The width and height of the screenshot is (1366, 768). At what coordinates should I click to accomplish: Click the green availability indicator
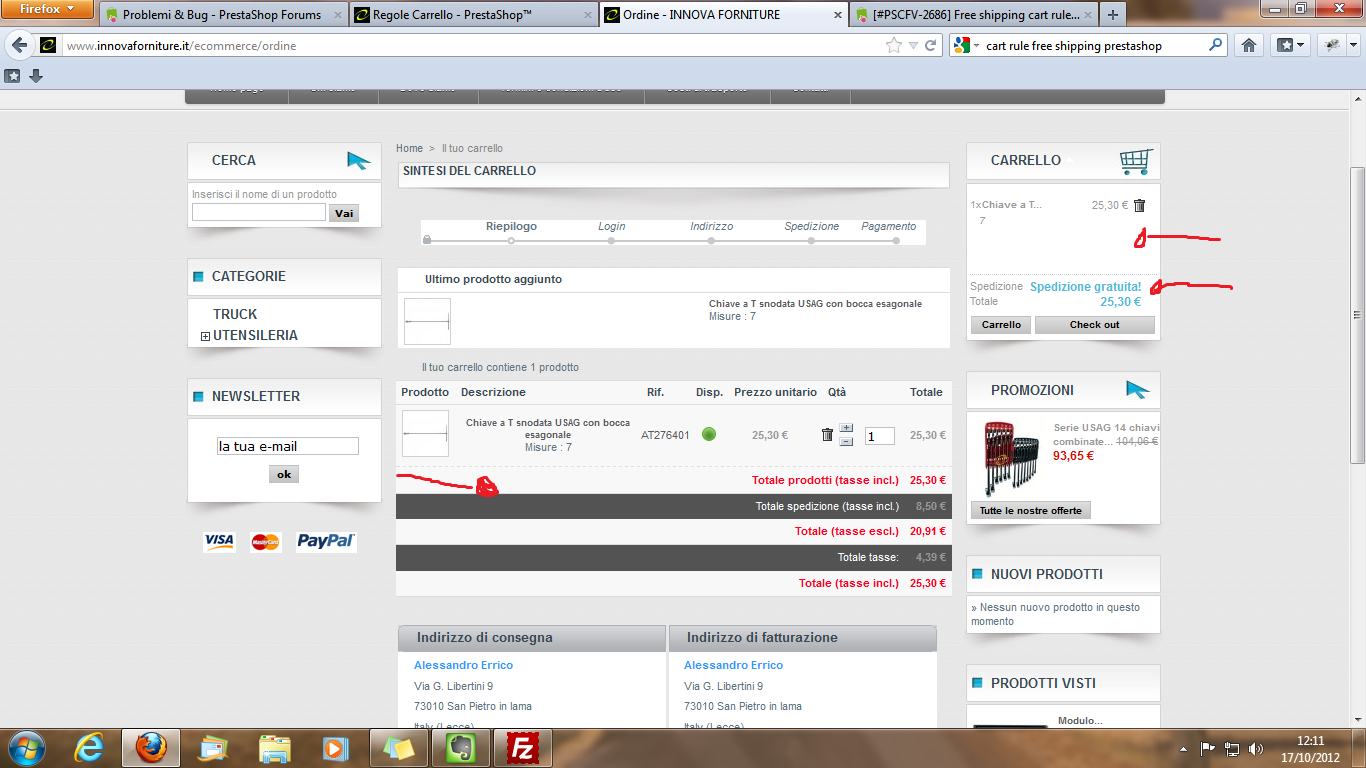coord(709,435)
